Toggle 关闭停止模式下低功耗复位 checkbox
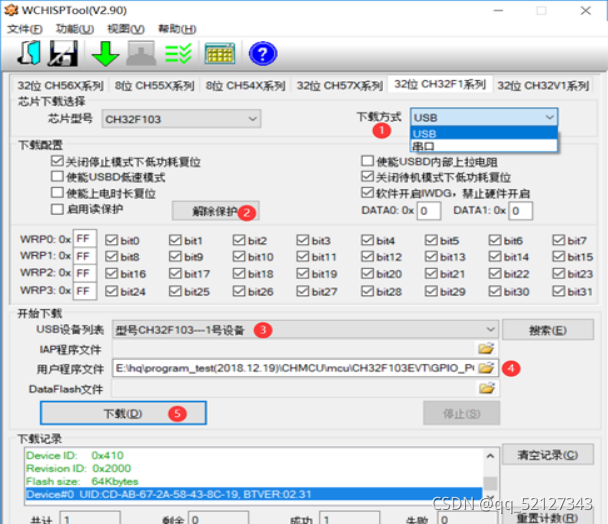 click(x=57, y=161)
